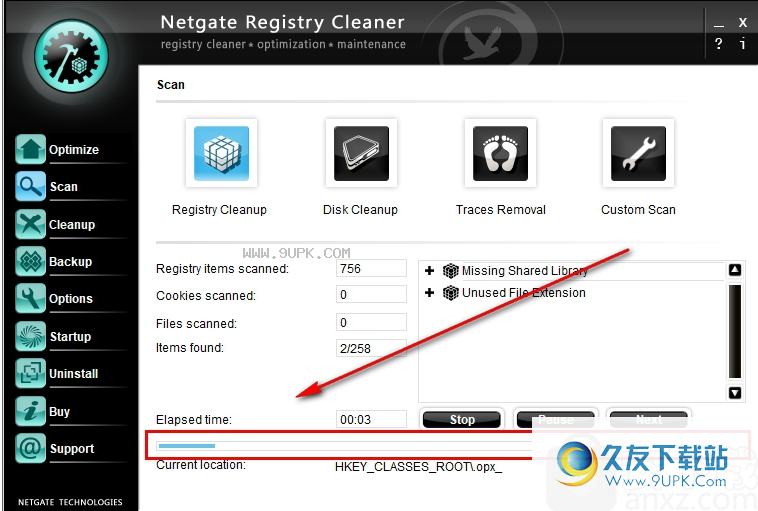
Task: Click the Custom Scan label
Action: pyautogui.click(x=638, y=210)
